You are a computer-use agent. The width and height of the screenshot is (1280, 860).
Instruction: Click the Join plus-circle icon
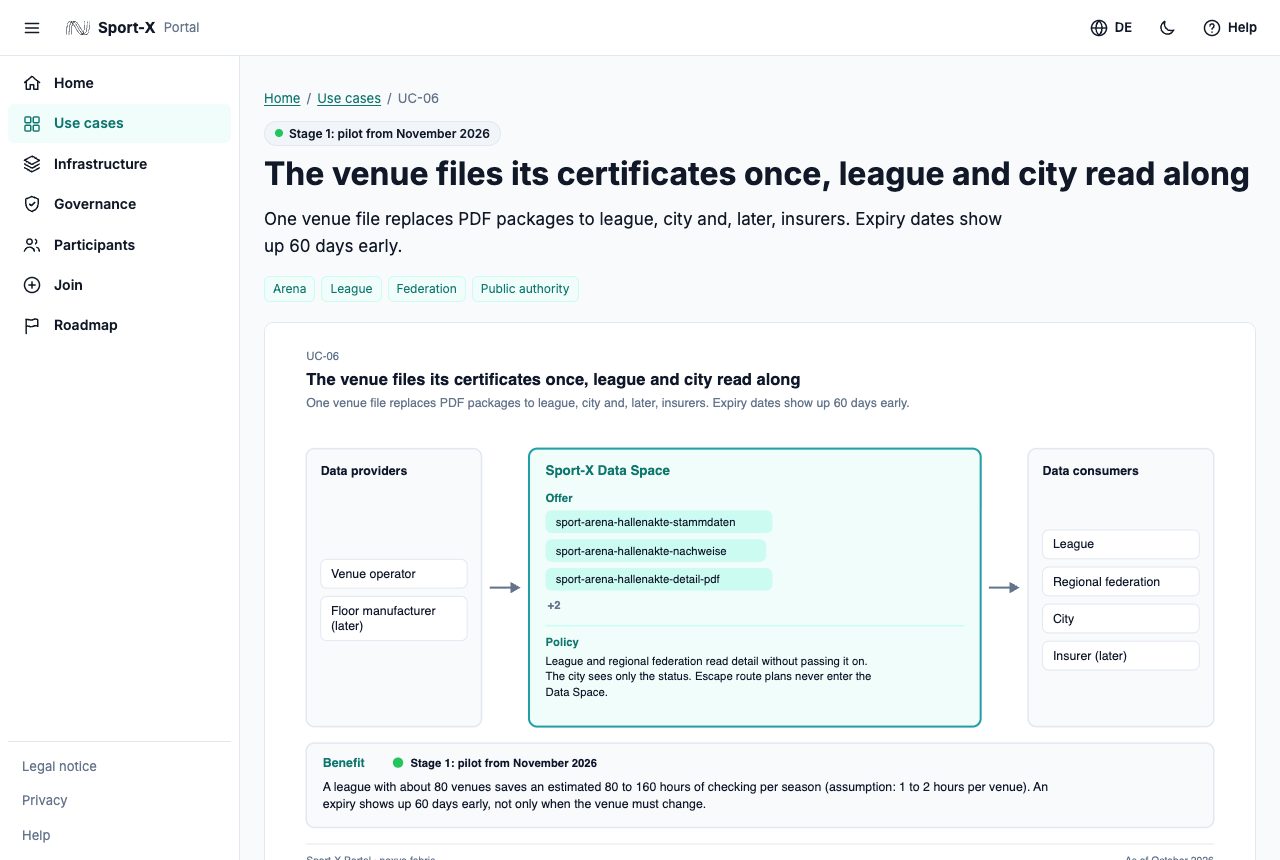click(x=32, y=285)
